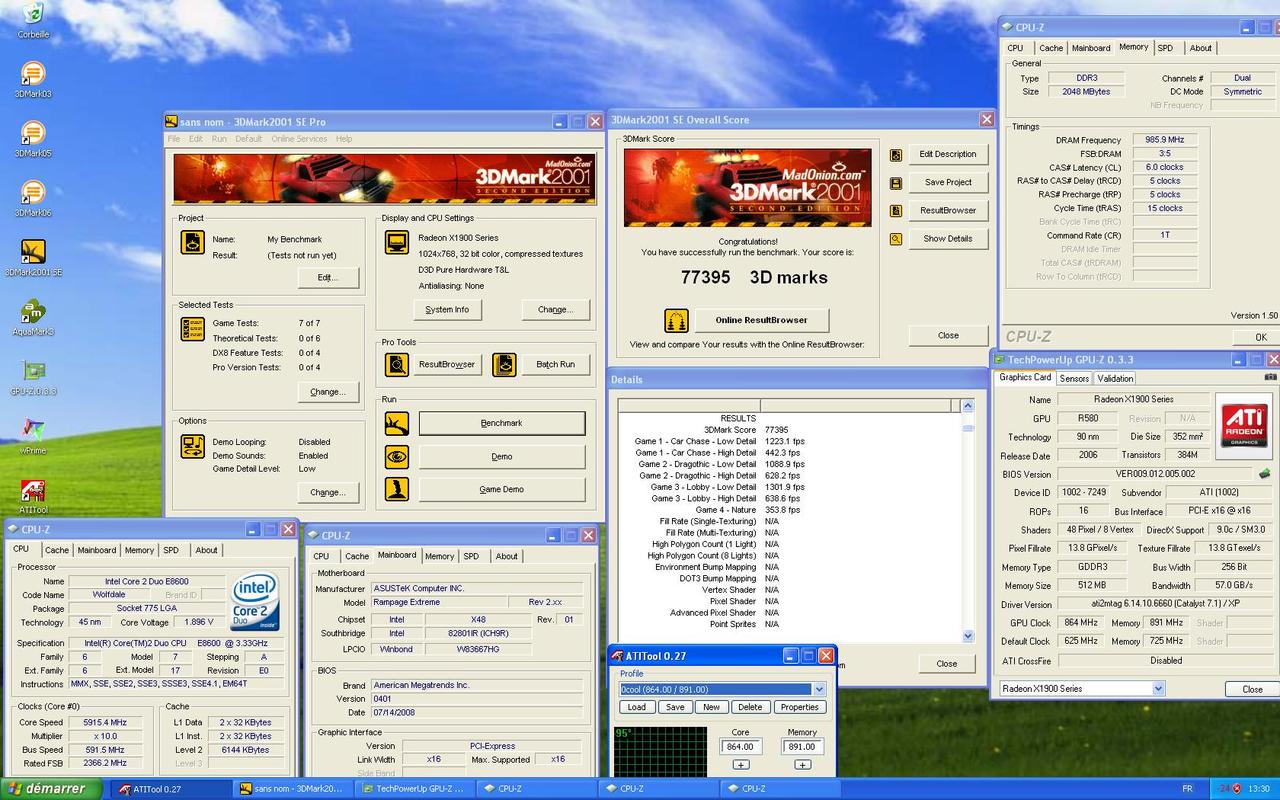Viewport: 1280px width, 800px height.
Task: Click Properties in ATITool
Action: [x=800, y=707]
